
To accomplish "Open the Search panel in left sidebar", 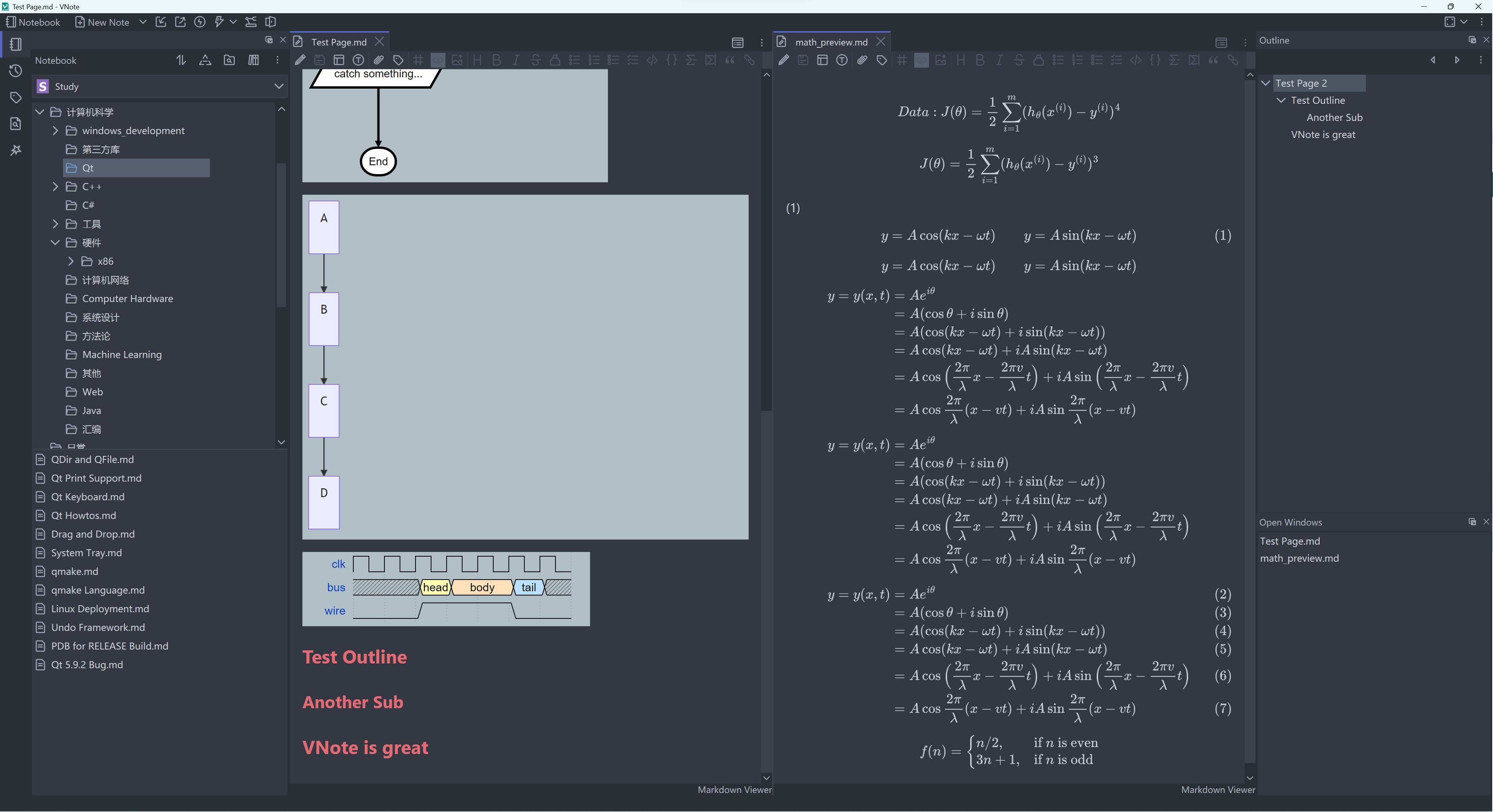I will click(x=16, y=124).
